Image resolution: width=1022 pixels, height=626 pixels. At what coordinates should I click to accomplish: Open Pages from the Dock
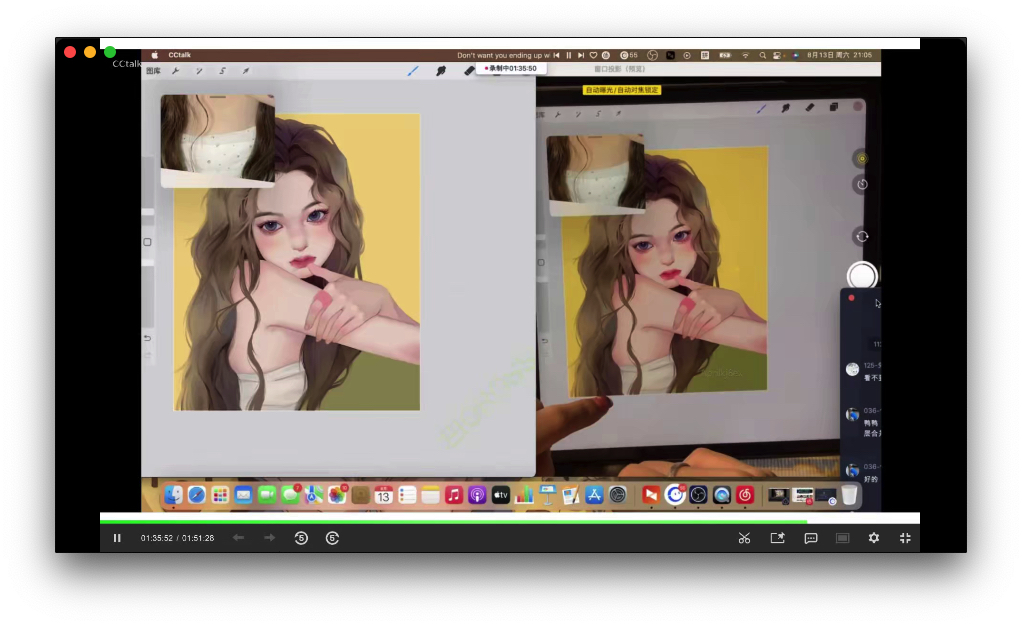(571, 496)
